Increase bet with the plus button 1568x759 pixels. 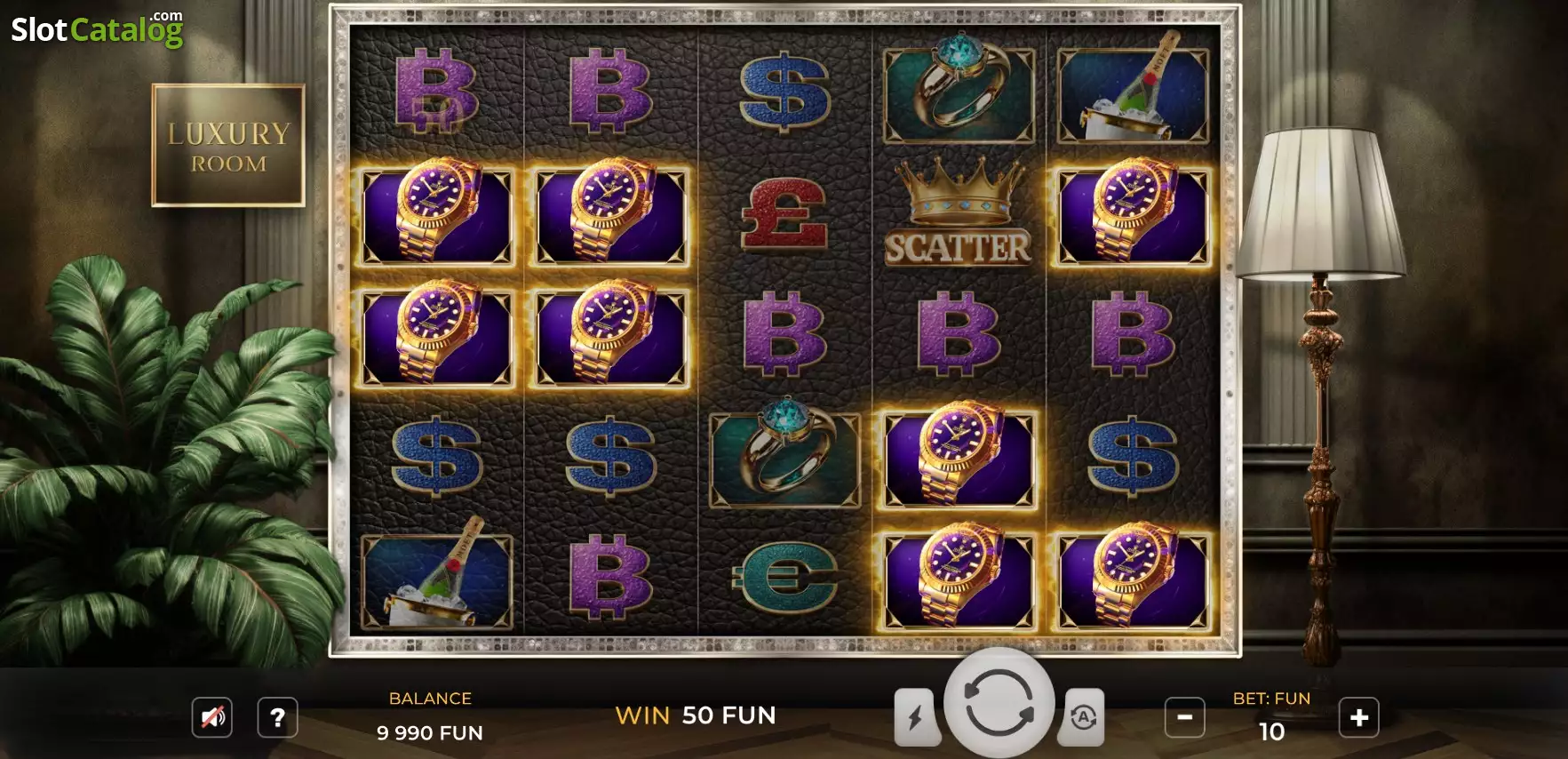click(x=1358, y=717)
